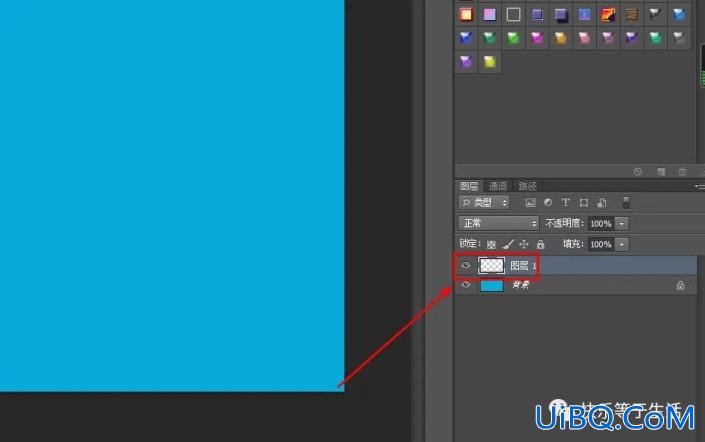Filter layers by type (T) icon

tap(565, 202)
